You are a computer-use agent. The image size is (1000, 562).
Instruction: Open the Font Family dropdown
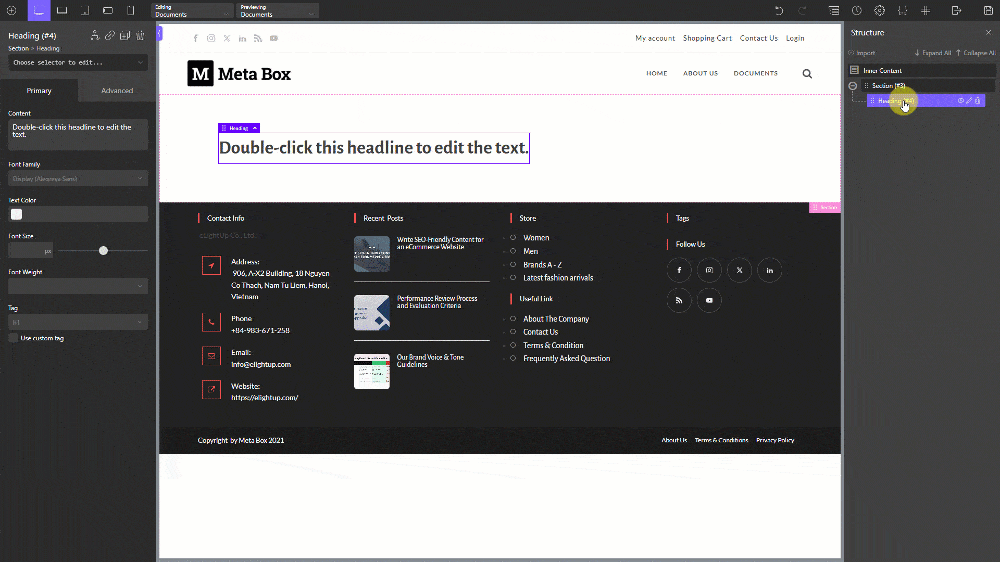click(x=78, y=179)
